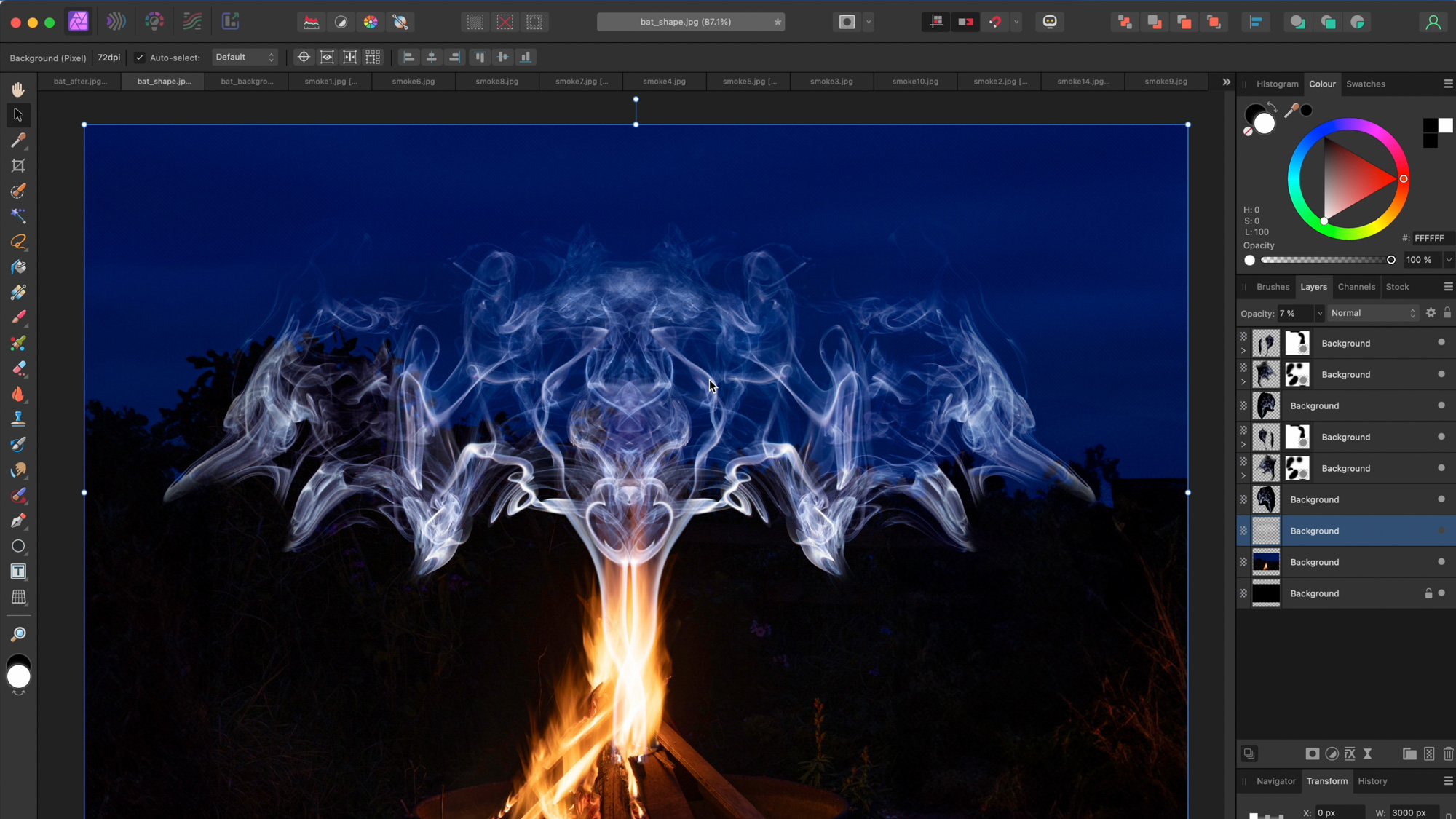The height and width of the screenshot is (819, 1456).
Task: Select the Paint Brush tool
Action: pos(18,317)
